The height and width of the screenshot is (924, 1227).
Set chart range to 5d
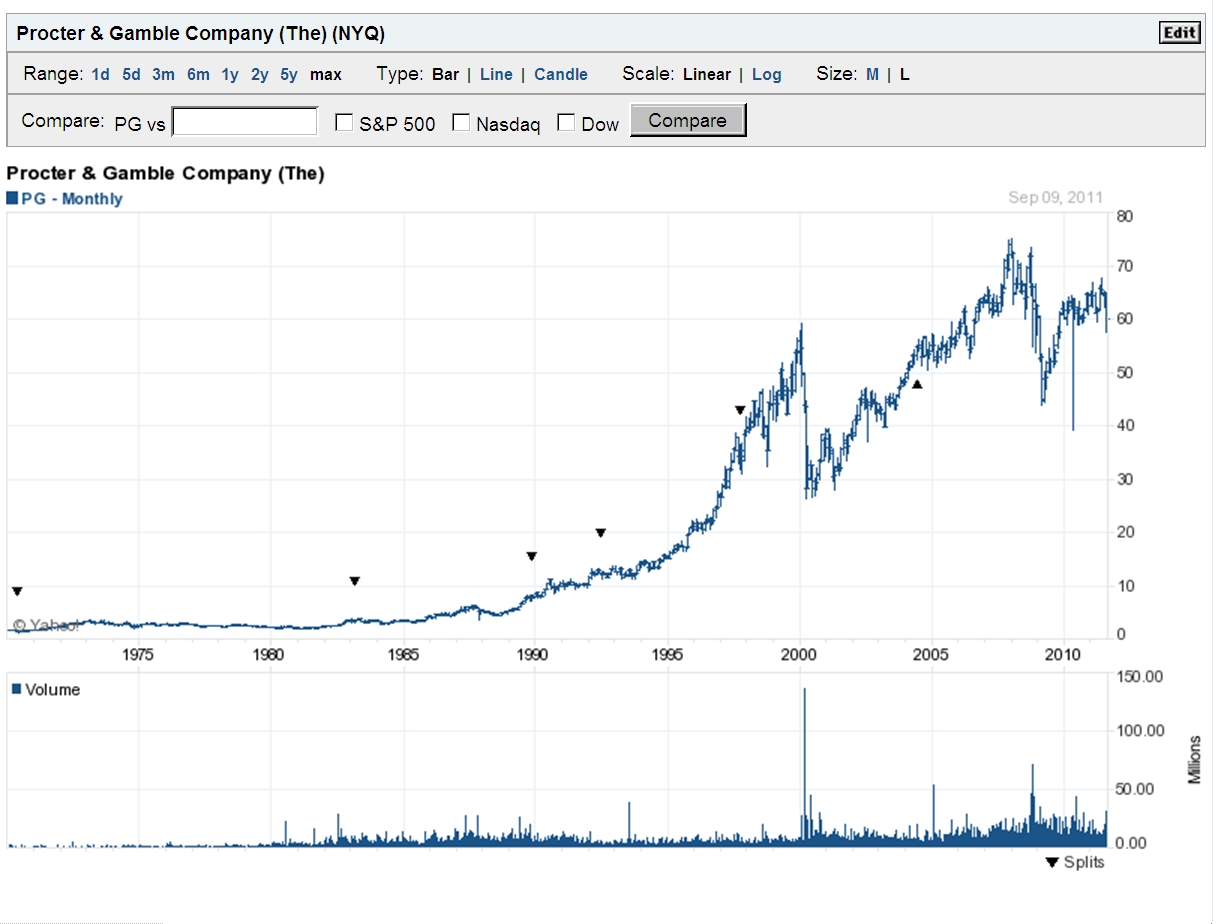tap(132, 74)
